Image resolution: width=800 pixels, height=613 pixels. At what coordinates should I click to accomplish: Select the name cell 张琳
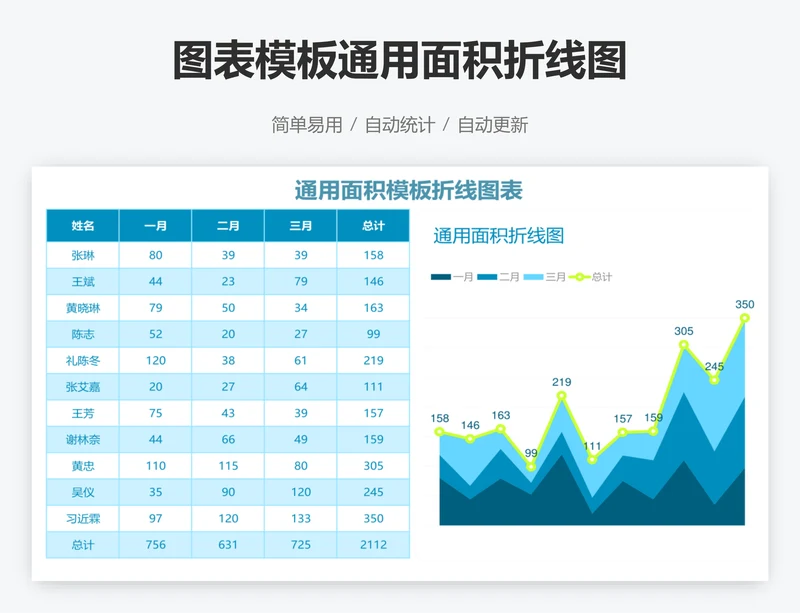(x=83, y=255)
